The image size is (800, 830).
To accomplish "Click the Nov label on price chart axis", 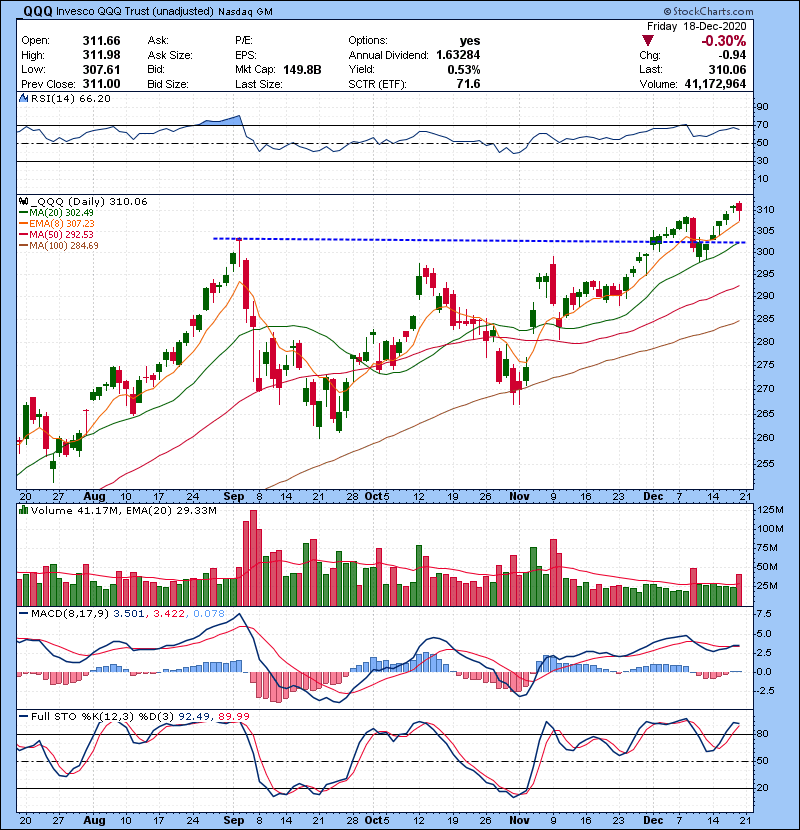I will pyautogui.click(x=519, y=497).
